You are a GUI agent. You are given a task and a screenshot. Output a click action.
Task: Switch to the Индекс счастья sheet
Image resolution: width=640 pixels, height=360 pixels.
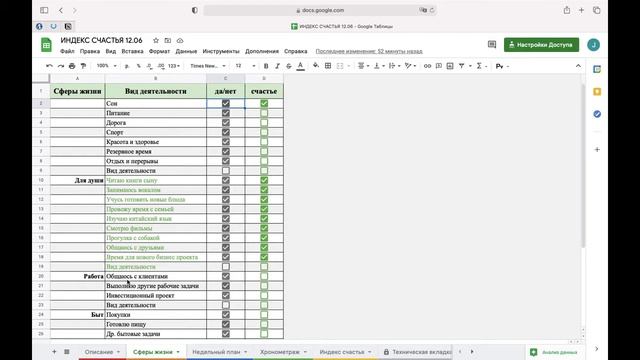click(342, 352)
